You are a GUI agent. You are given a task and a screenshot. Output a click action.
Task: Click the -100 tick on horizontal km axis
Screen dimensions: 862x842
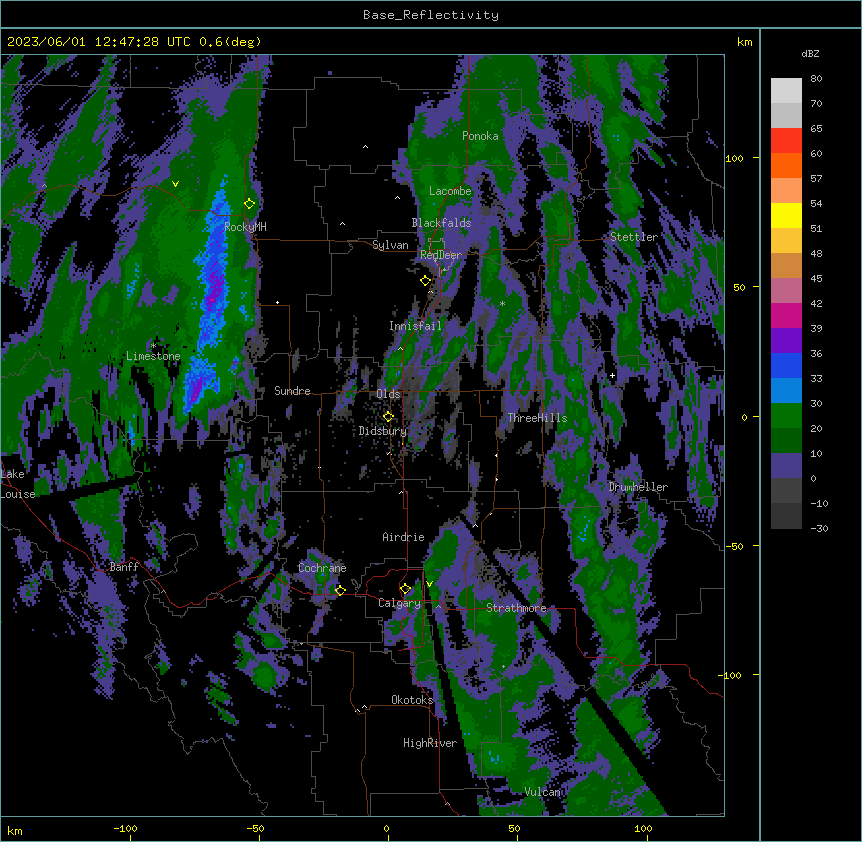125,828
